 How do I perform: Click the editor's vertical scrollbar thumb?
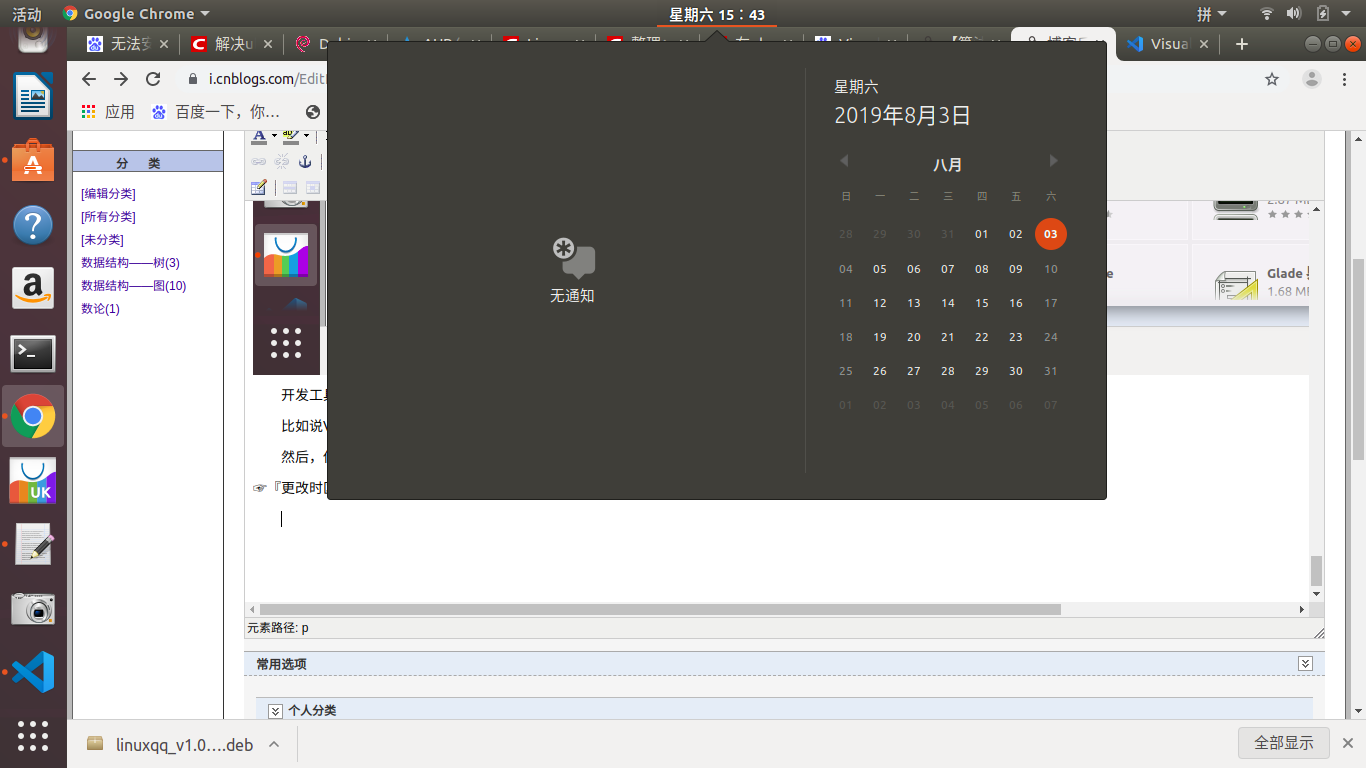(1316, 571)
